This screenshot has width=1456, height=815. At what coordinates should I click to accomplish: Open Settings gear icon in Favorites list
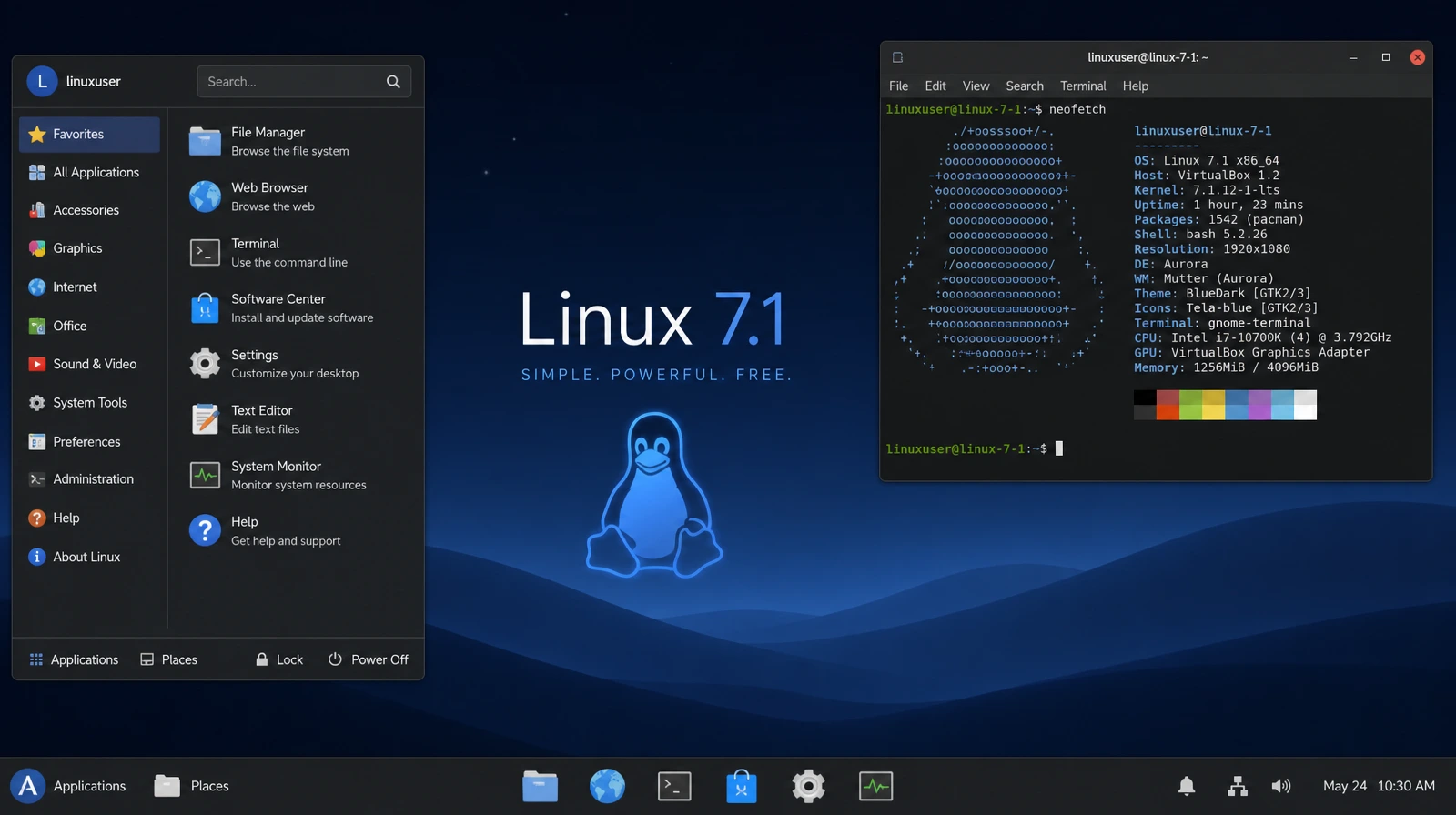point(205,363)
